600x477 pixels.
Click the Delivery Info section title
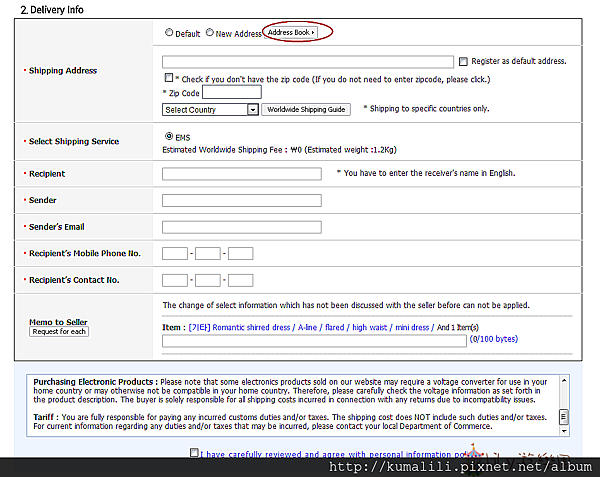[52, 10]
